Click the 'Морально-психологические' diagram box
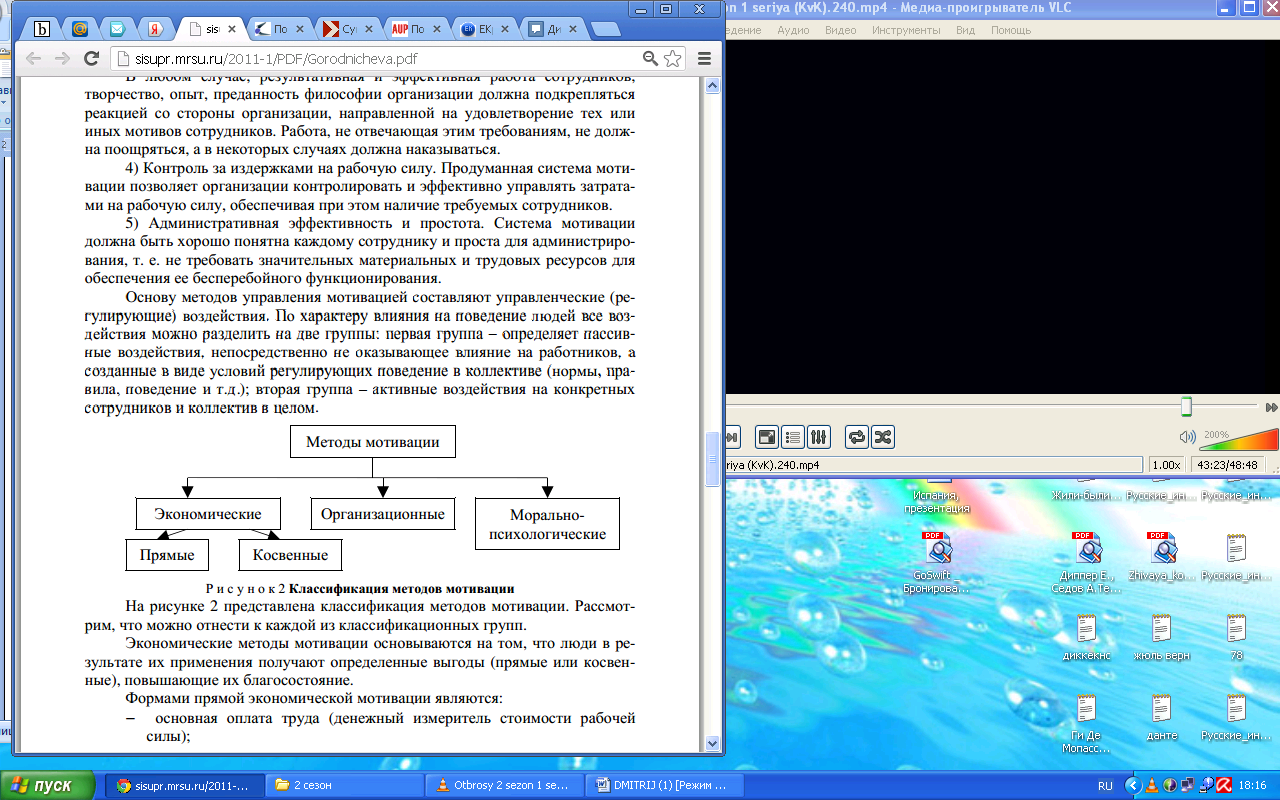The image size is (1280, 800). (547, 524)
